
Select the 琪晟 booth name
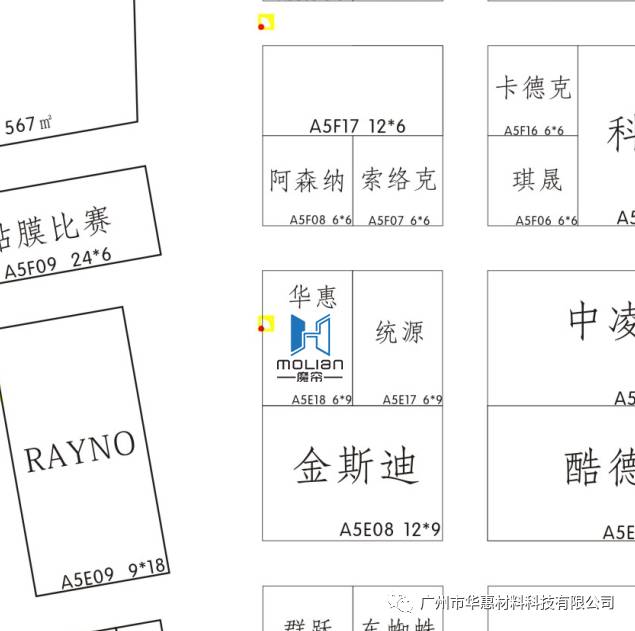pos(537,180)
